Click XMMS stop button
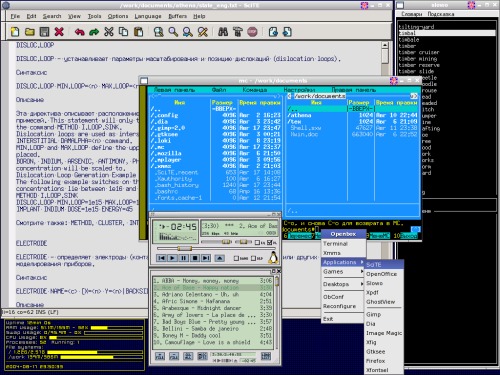 (x=195, y=258)
